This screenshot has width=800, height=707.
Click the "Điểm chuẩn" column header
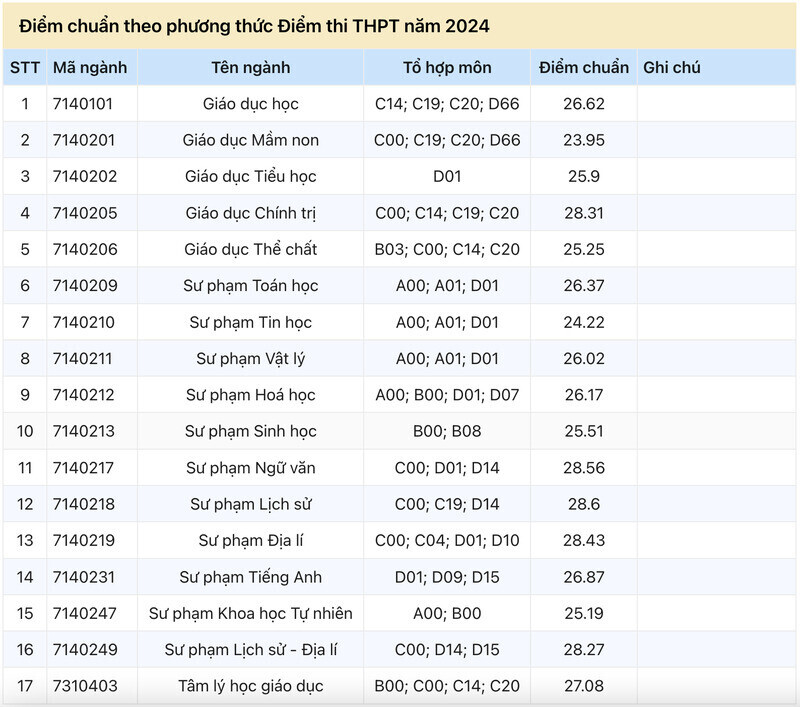click(583, 68)
